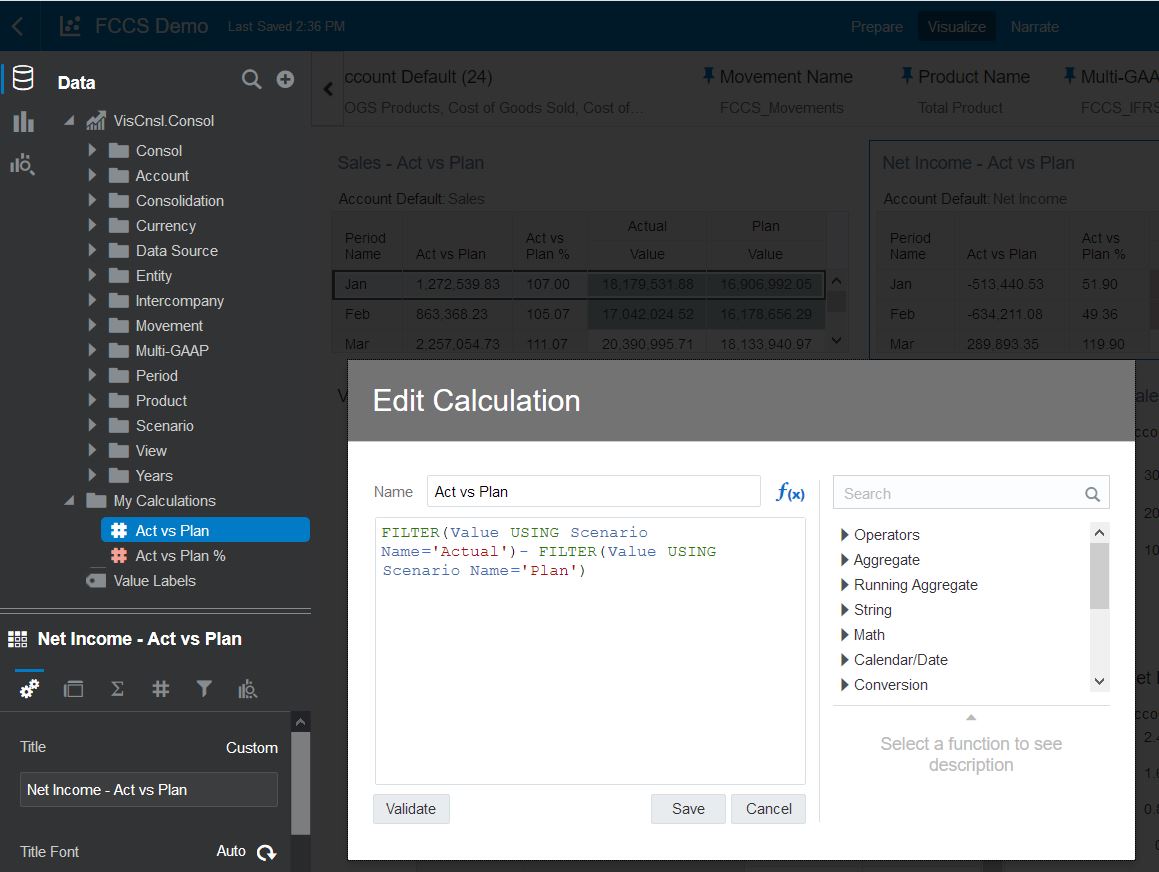The height and width of the screenshot is (872, 1159).
Task: Click the plus icon to add a dataset
Action: coord(285,79)
